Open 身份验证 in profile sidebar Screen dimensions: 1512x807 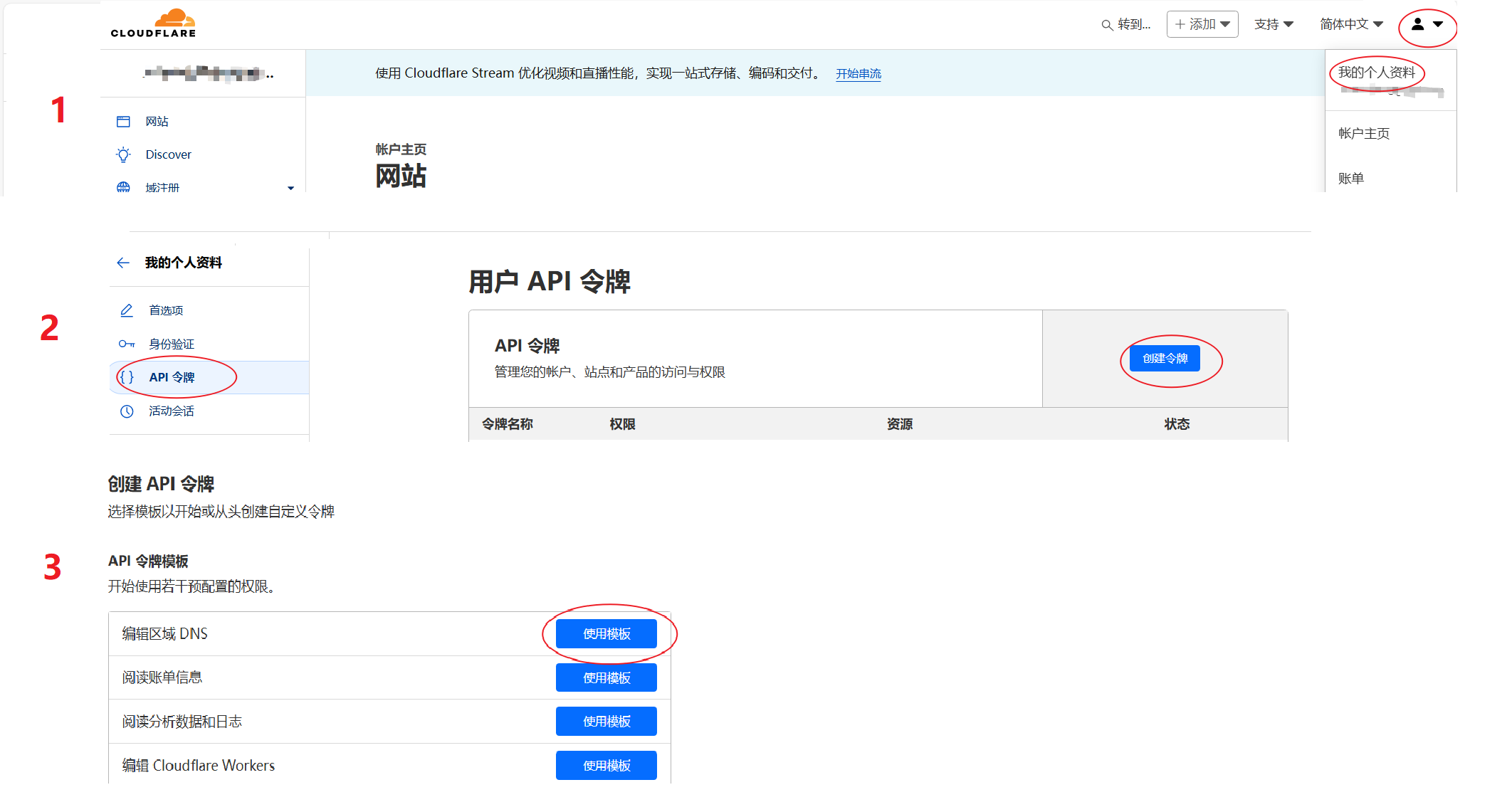(172, 344)
